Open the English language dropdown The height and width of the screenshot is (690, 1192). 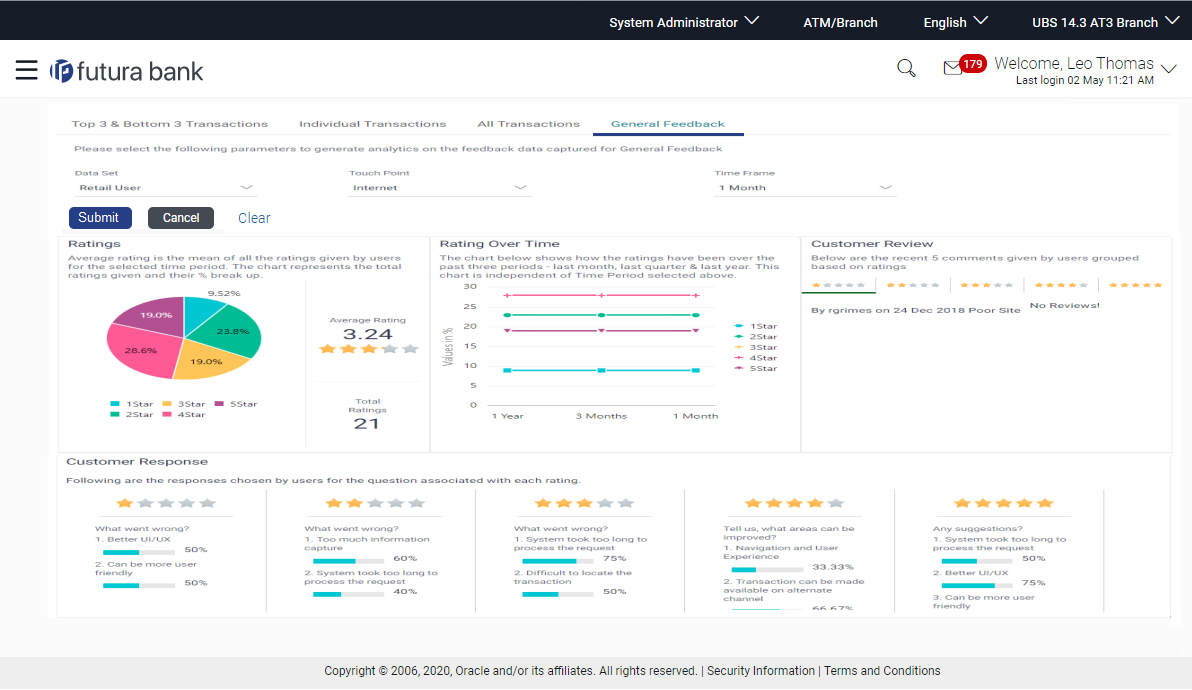[x=955, y=22]
